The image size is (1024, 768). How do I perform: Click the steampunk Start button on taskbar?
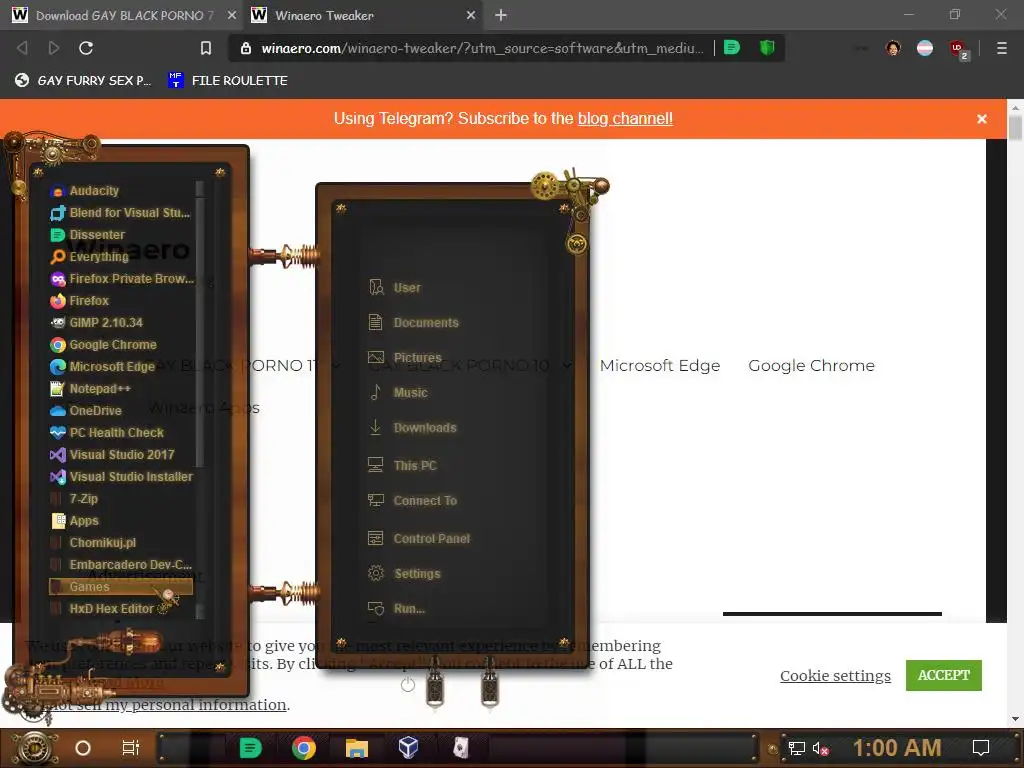pos(34,748)
